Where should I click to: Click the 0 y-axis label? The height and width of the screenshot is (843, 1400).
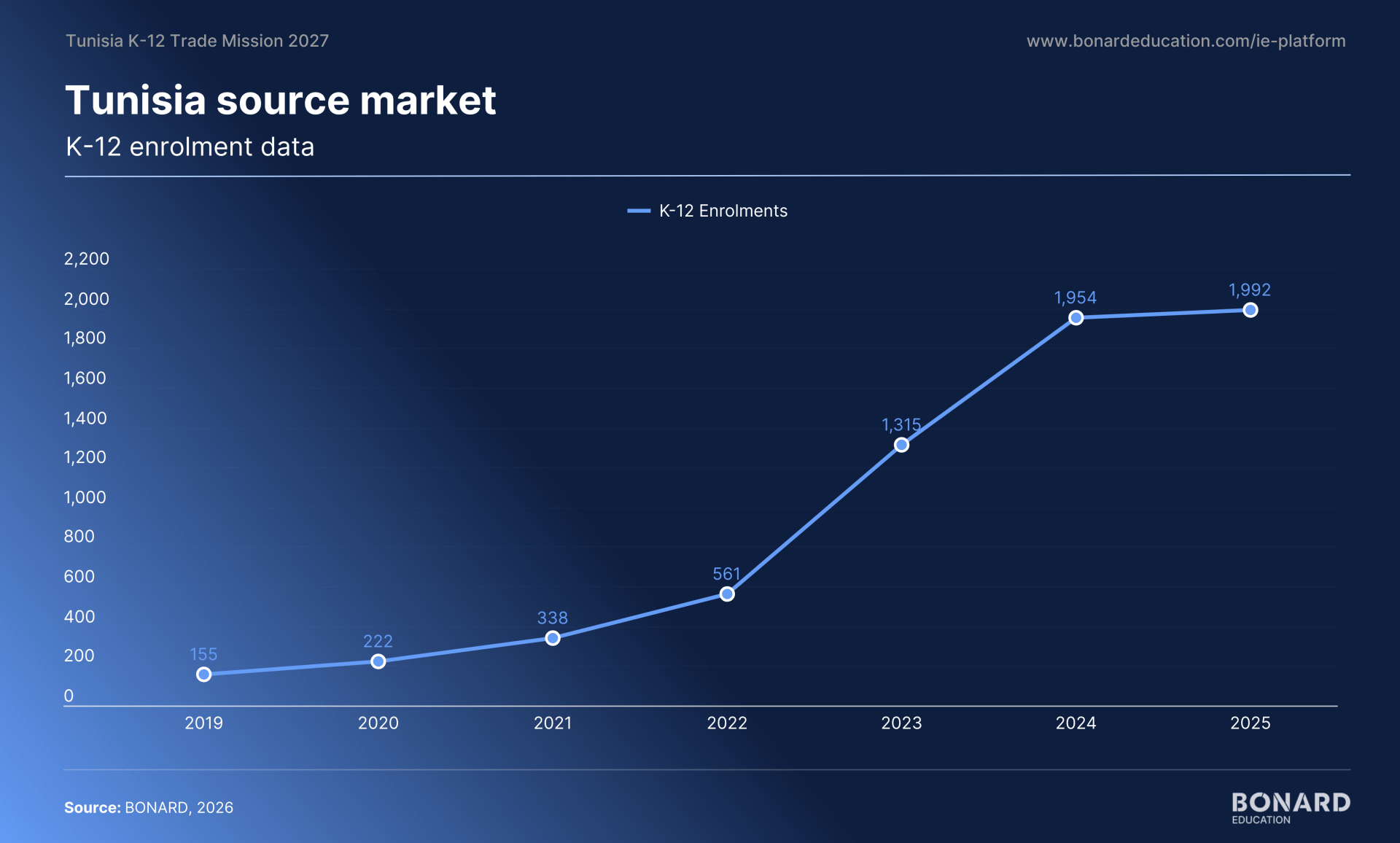(x=69, y=696)
